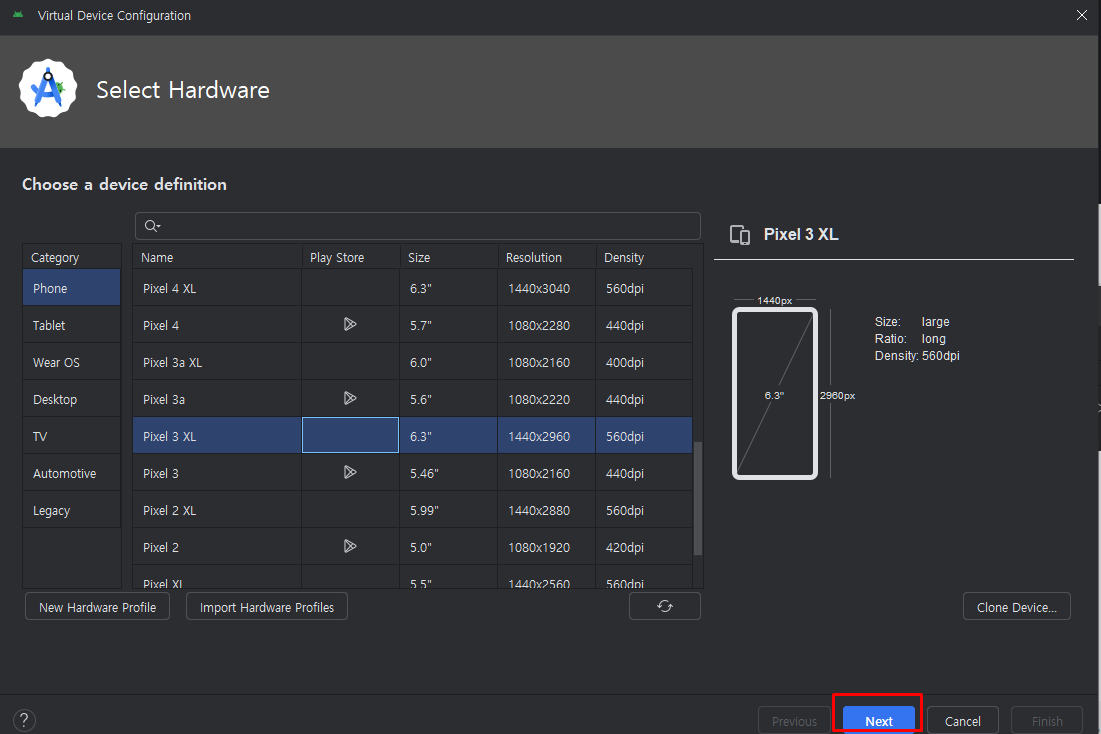Click the 5.99" size cell
The width and height of the screenshot is (1101, 734).
pos(449,511)
